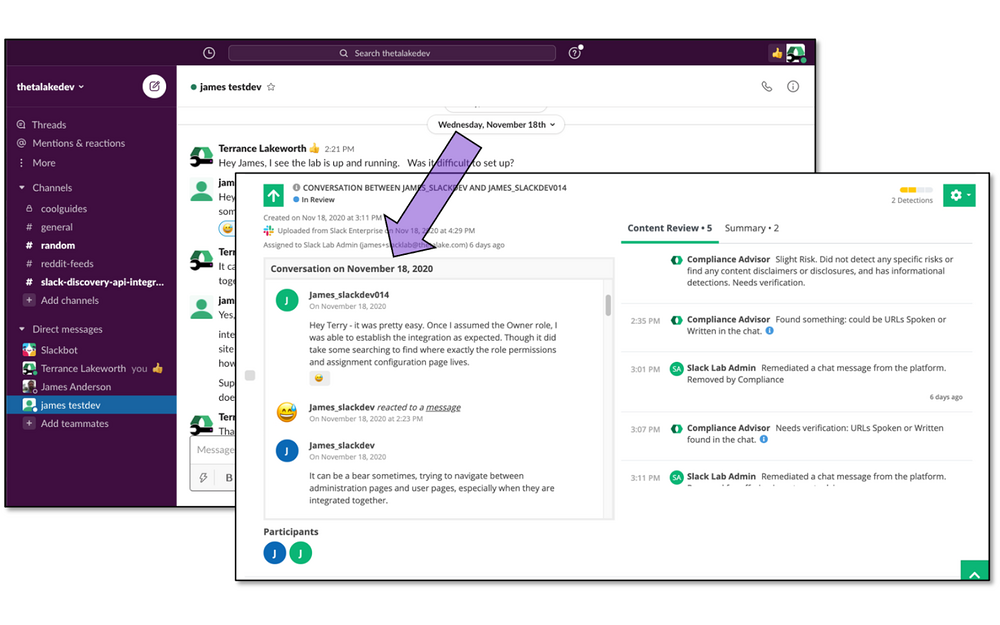This screenshot has height=625, width=1000.
Task: Open the Wednesday, November 18th date dropdown
Action: (496, 124)
